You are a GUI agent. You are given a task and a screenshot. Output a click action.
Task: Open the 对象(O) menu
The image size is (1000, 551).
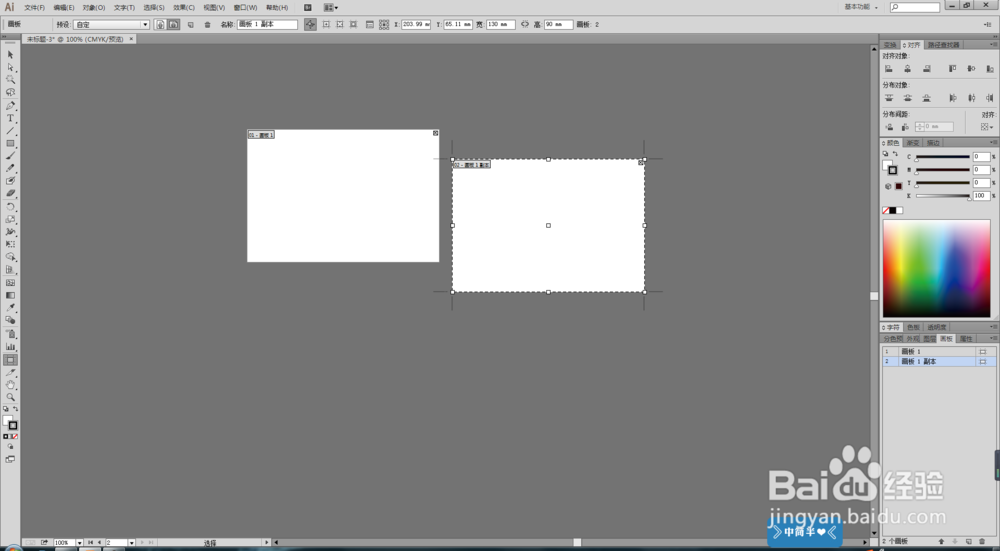click(x=94, y=8)
